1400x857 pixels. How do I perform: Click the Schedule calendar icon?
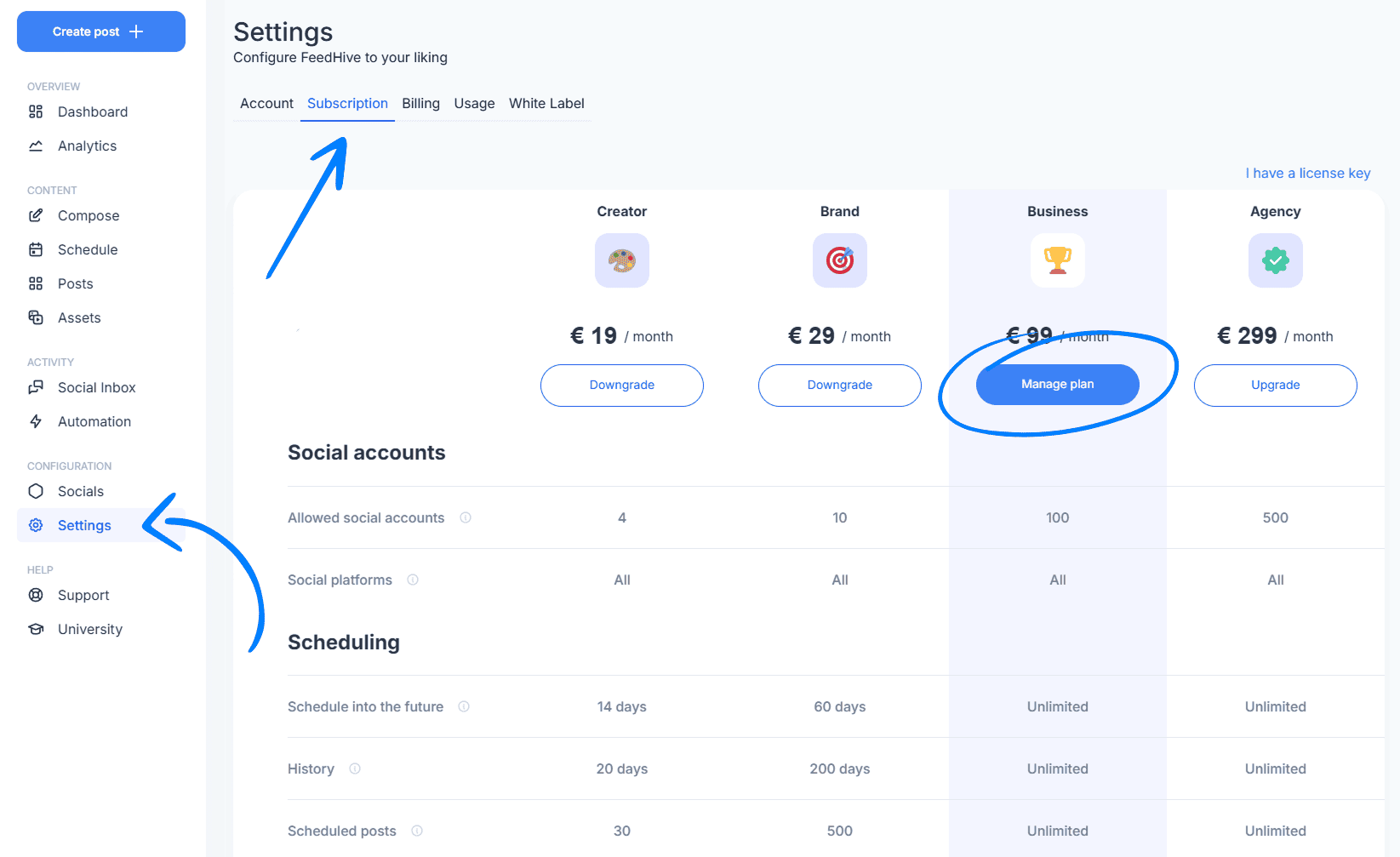36,249
